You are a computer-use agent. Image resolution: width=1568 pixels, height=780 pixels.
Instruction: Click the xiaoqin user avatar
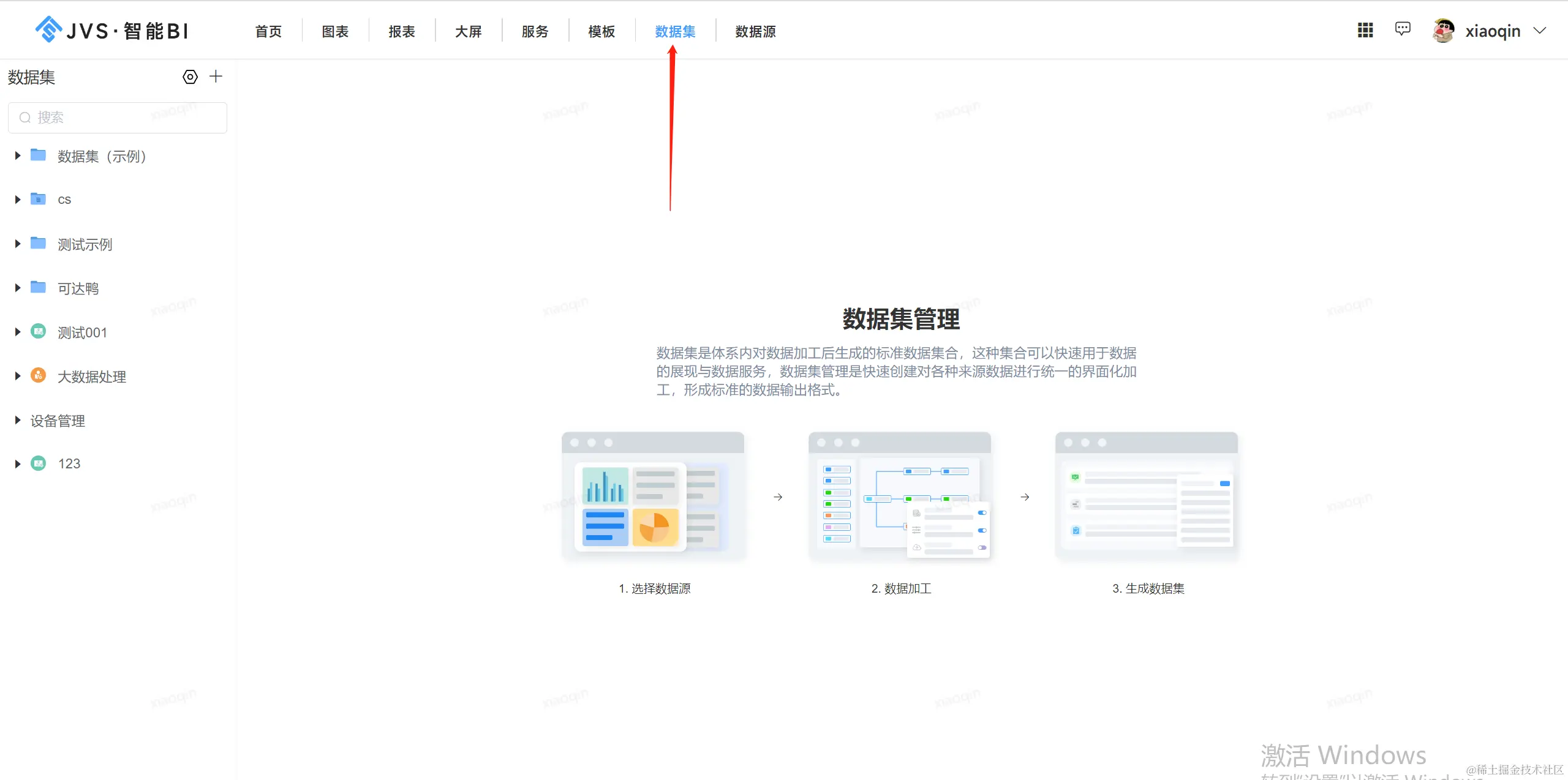pyautogui.click(x=1443, y=31)
